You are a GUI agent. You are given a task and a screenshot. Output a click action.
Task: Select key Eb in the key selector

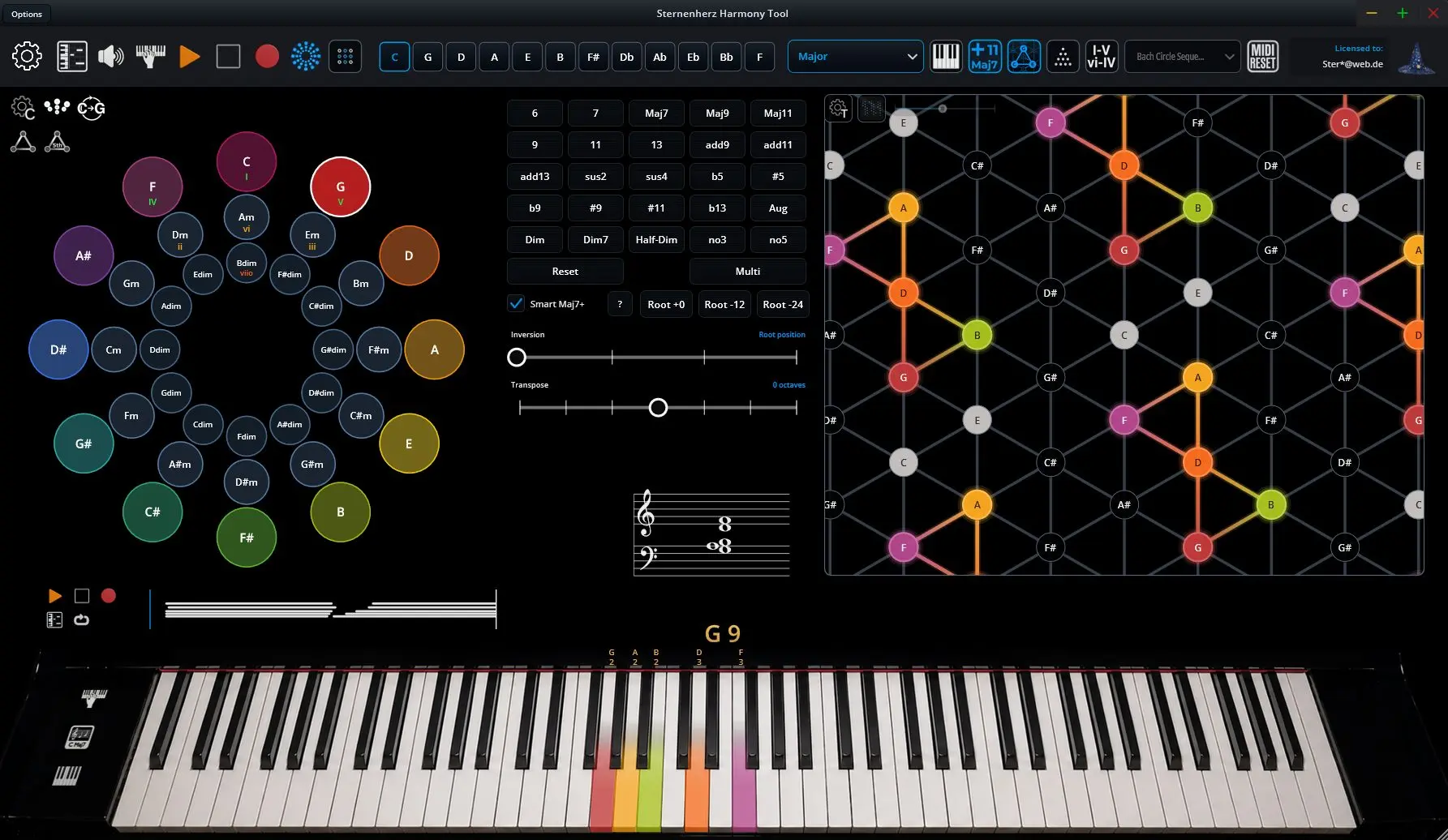click(693, 57)
